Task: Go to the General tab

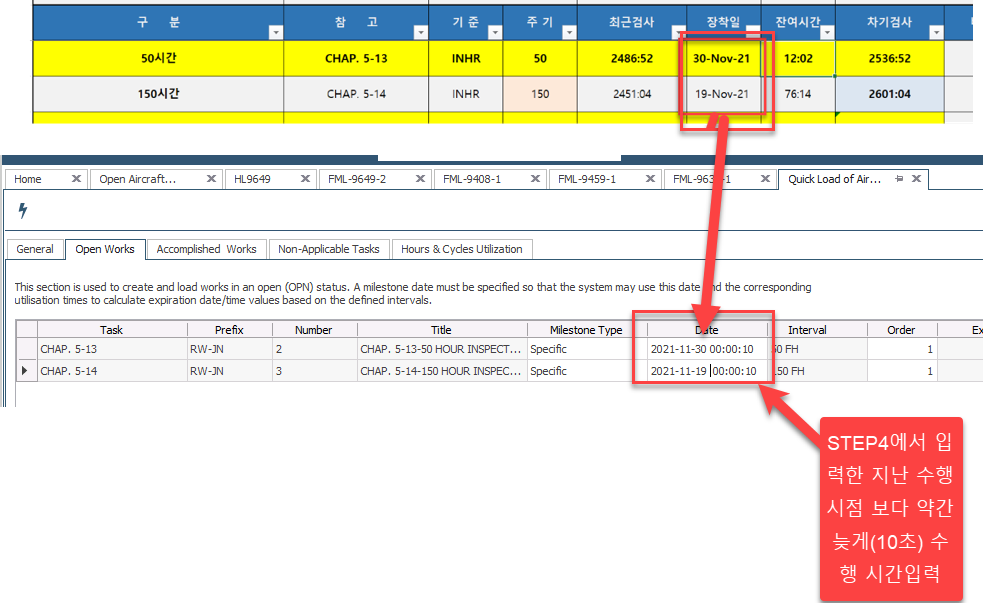Action: 35,249
